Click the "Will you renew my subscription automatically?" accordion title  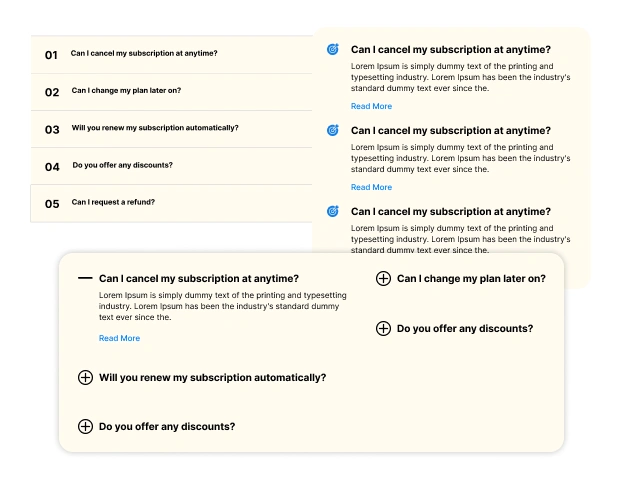coord(212,378)
